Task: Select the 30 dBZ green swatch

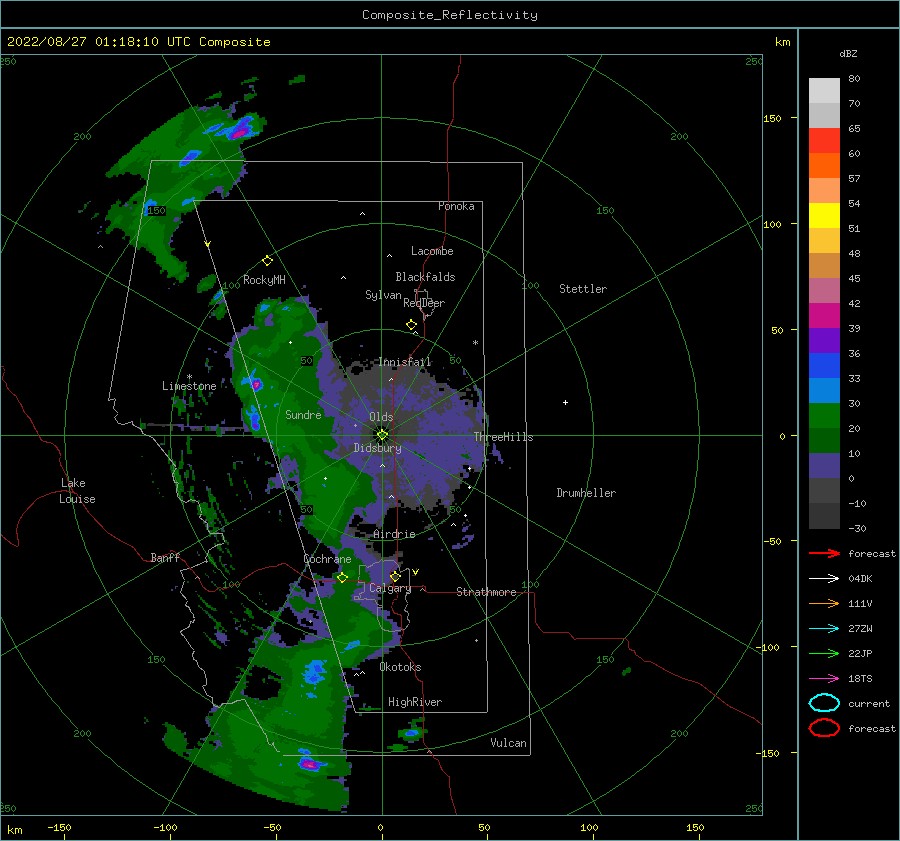Action: [x=824, y=416]
